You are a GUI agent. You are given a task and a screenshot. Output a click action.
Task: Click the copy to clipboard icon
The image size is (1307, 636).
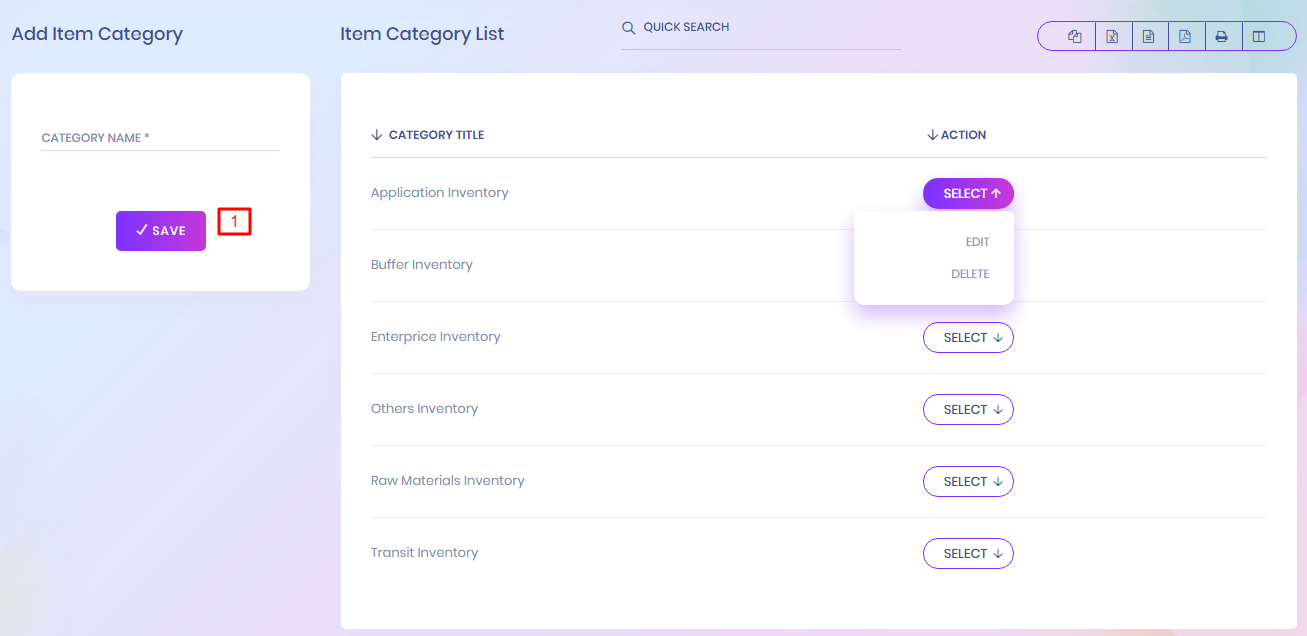pyautogui.click(x=1075, y=37)
